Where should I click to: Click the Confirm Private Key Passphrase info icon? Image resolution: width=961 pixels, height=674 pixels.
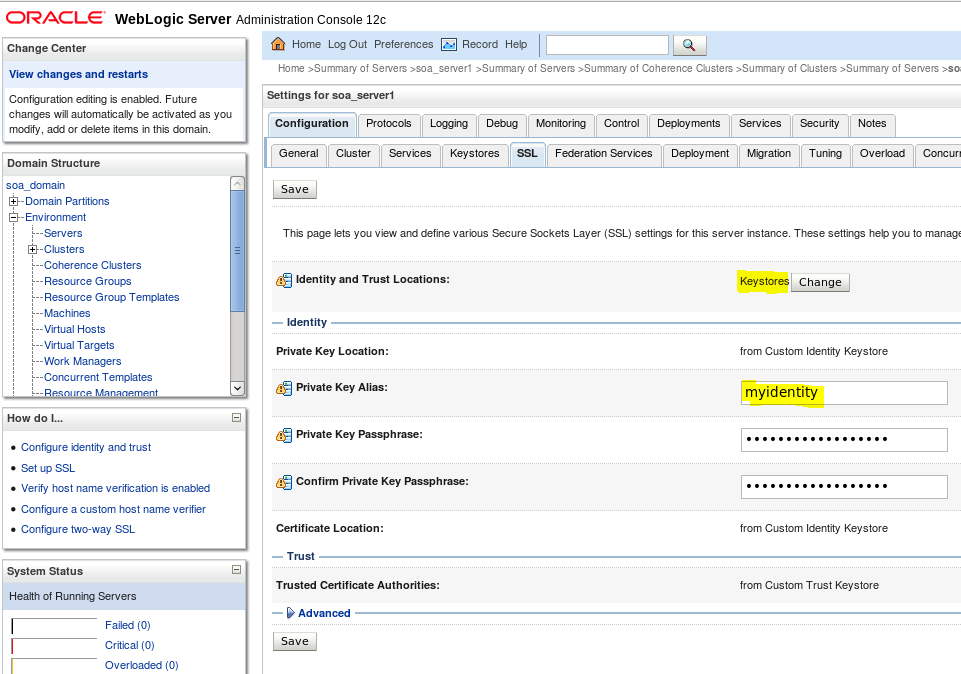284,482
